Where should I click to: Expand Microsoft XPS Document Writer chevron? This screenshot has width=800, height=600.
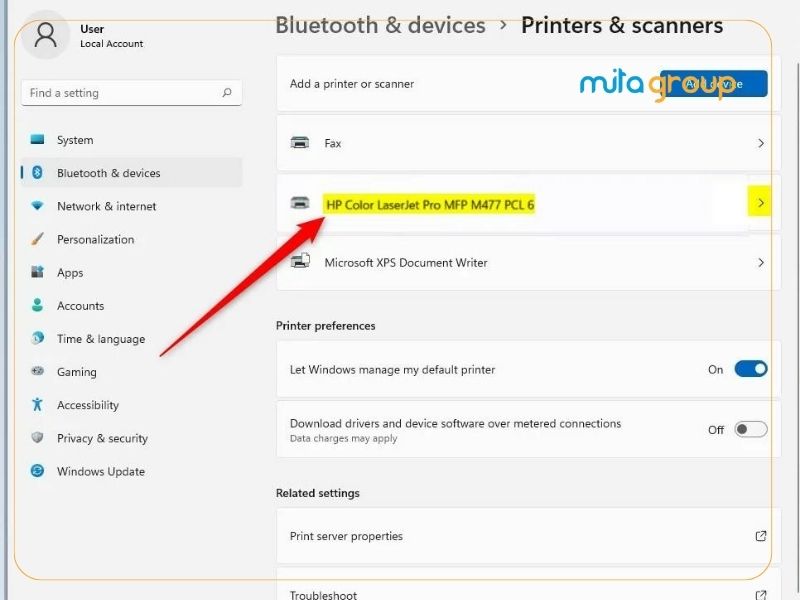click(x=761, y=262)
